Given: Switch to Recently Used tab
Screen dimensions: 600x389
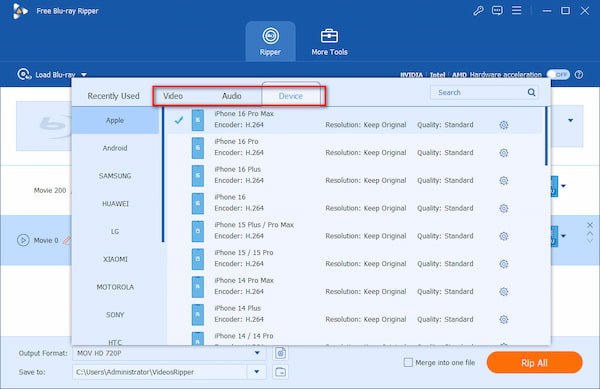Looking at the screenshot, I should pos(113,96).
